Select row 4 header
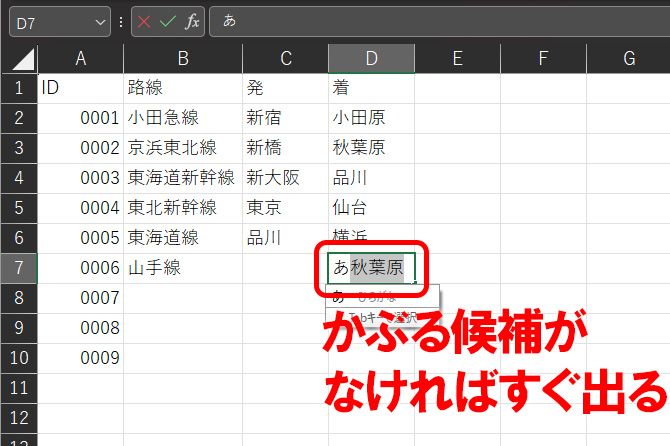This screenshot has height=446, width=670. point(19,178)
